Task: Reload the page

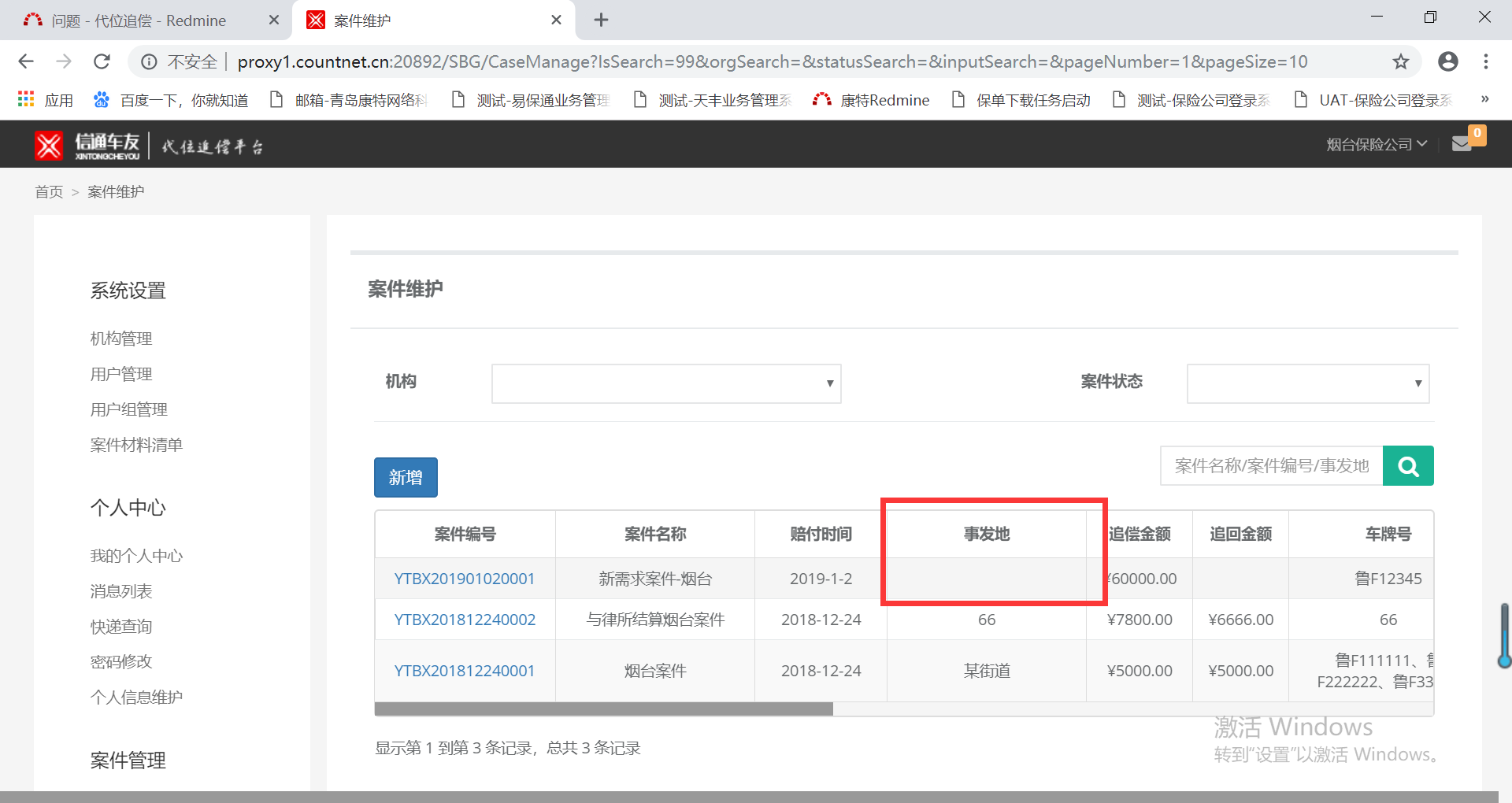Action: pos(102,61)
